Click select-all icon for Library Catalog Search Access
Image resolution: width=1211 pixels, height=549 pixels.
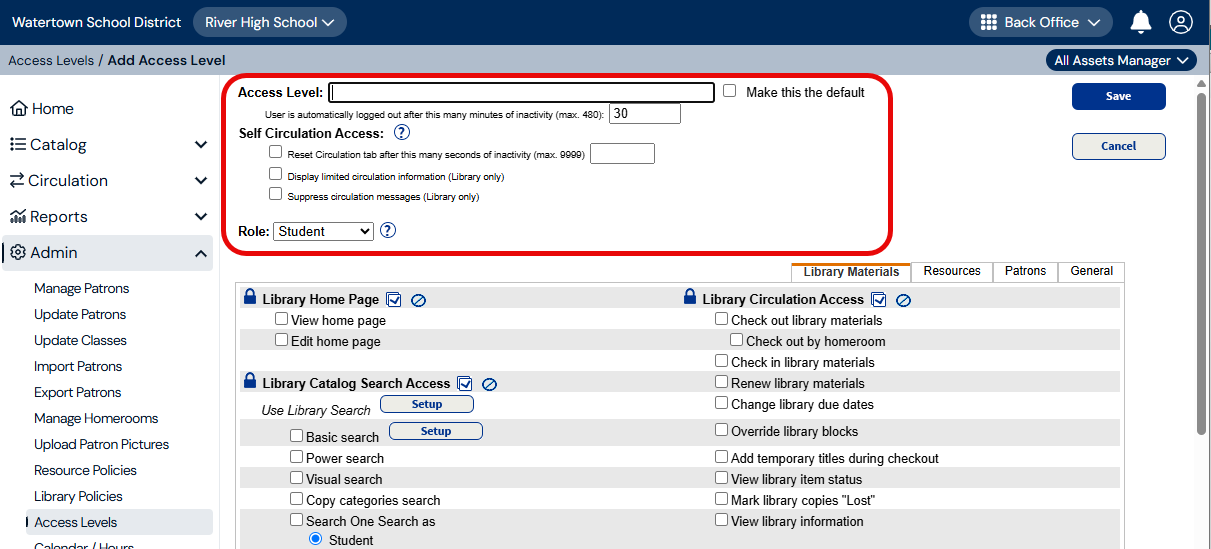[x=465, y=383]
